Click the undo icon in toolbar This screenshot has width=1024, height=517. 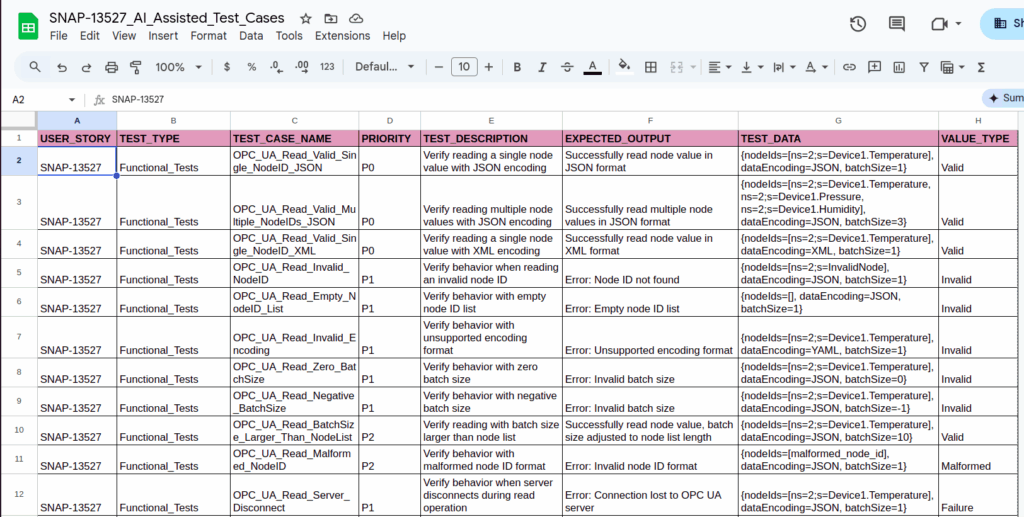click(62, 67)
